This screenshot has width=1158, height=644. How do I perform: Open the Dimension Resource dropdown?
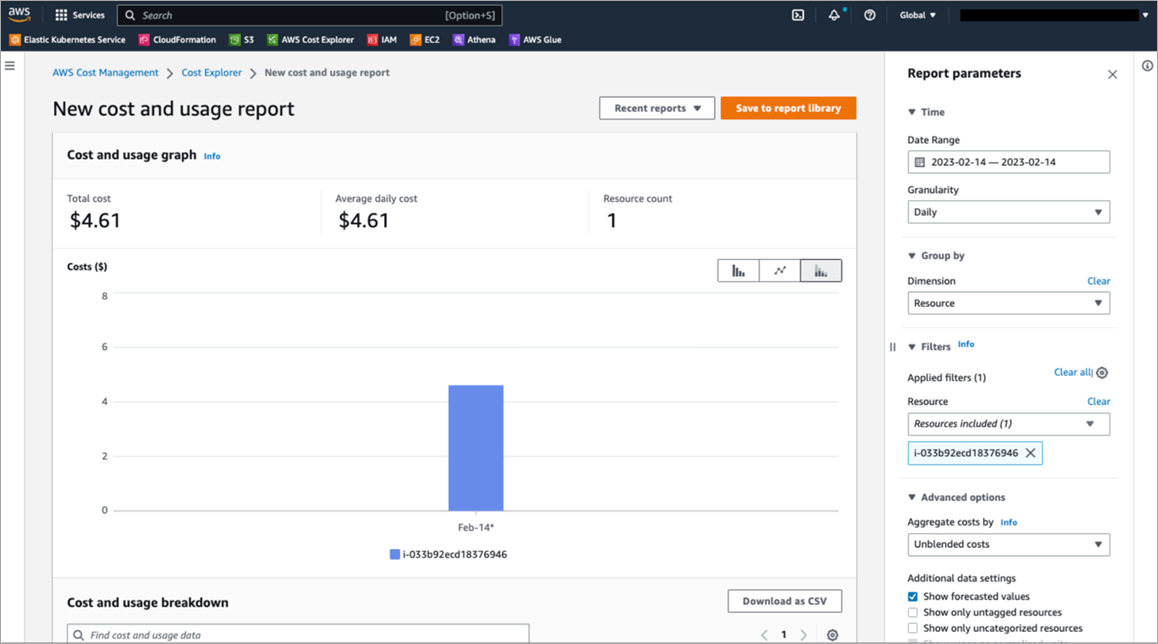(x=1008, y=304)
